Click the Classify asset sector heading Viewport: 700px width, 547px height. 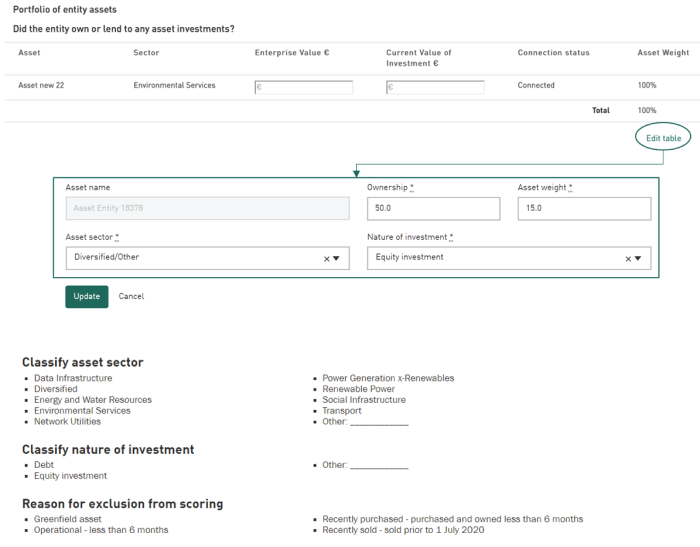[x=82, y=362]
